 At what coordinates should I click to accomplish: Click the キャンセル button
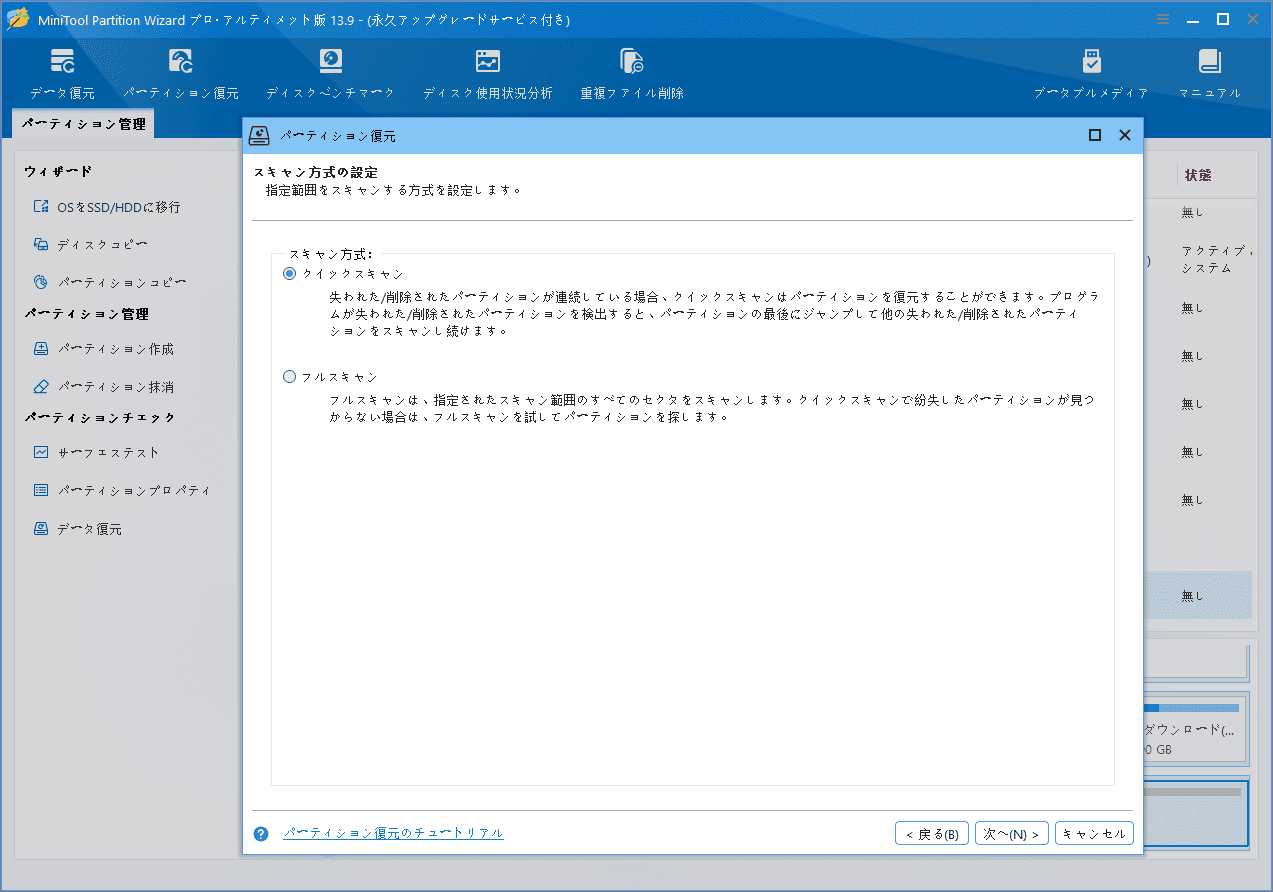coord(1094,834)
